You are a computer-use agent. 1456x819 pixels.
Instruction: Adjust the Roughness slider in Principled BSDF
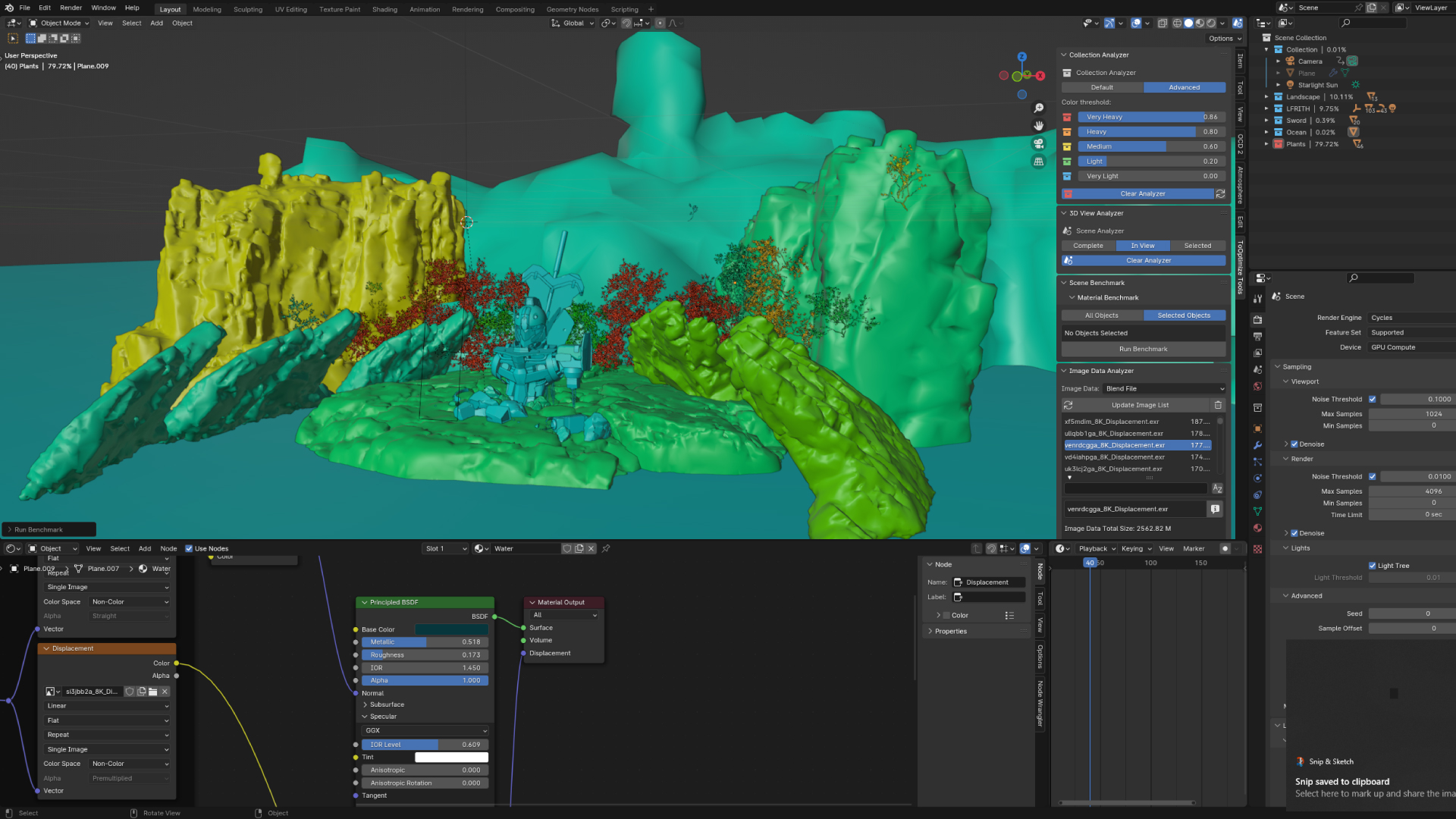click(x=425, y=655)
